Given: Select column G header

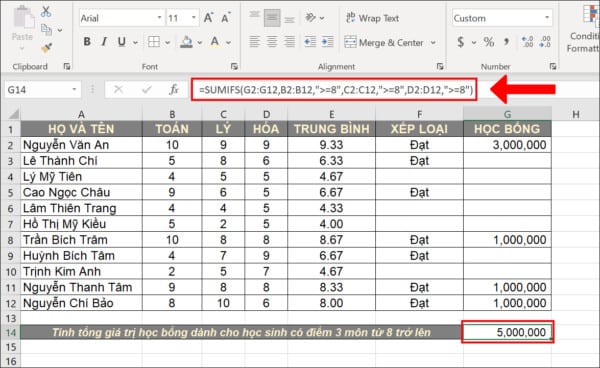Looking at the screenshot, I should (507, 114).
